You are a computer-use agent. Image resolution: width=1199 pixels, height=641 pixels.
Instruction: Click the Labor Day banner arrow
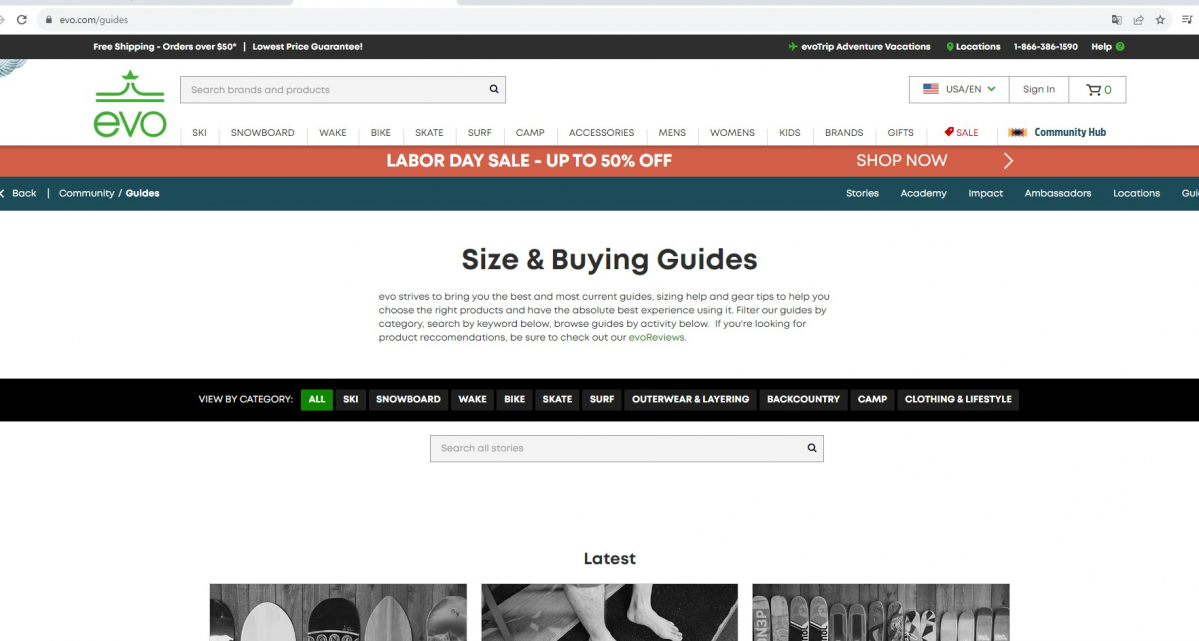coord(1008,161)
